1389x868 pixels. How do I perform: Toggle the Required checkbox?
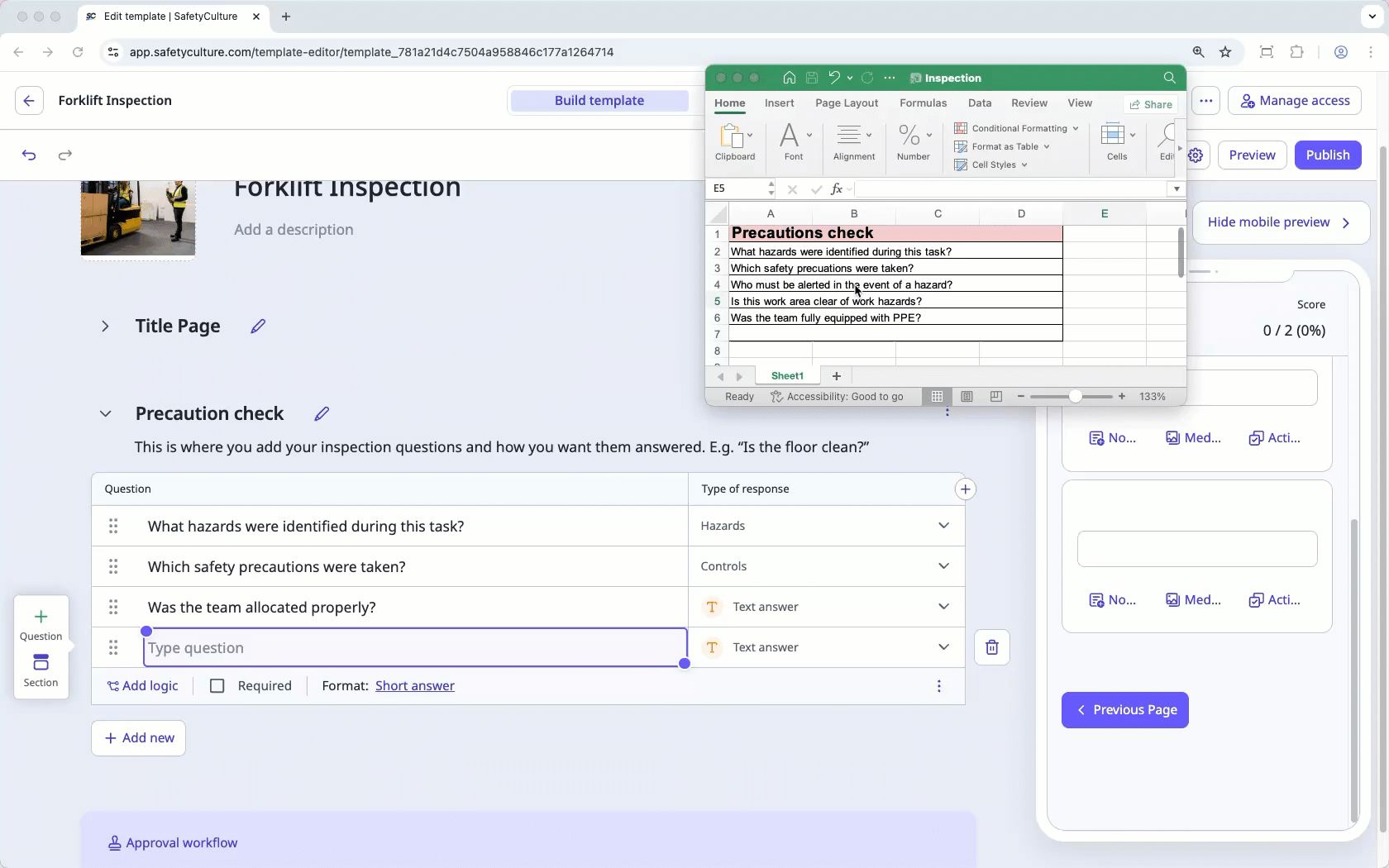coord(217,686)
